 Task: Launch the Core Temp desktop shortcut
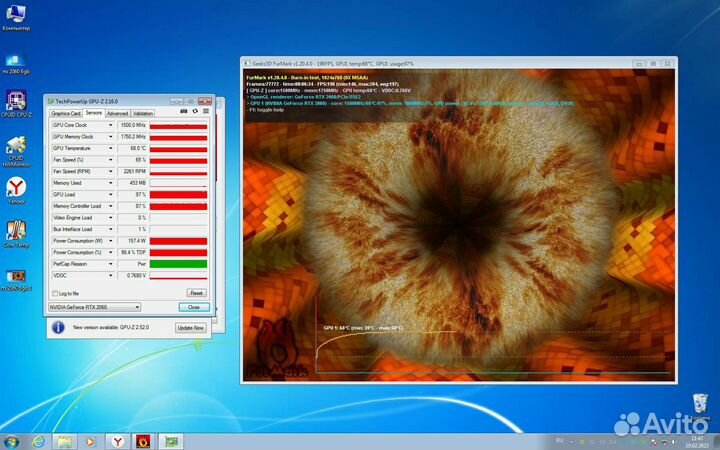tap(16, 234)
